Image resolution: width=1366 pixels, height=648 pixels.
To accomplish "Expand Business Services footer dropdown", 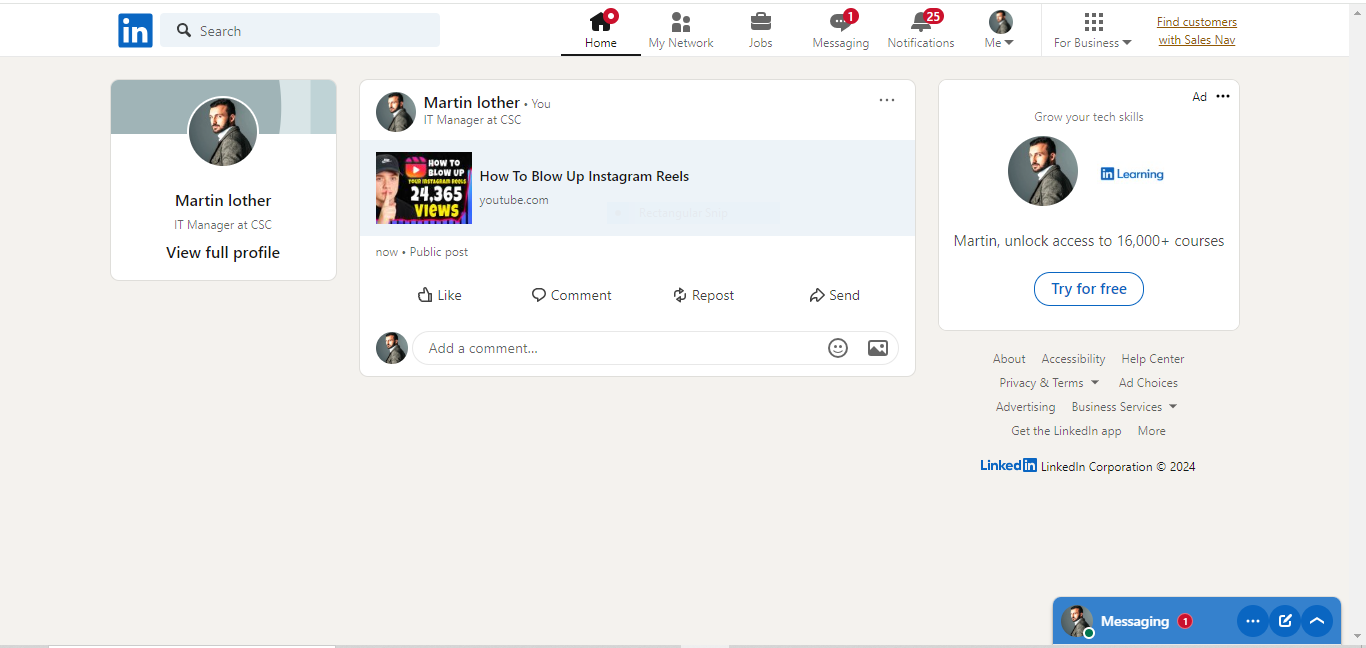I will [x=1173, y=407].
